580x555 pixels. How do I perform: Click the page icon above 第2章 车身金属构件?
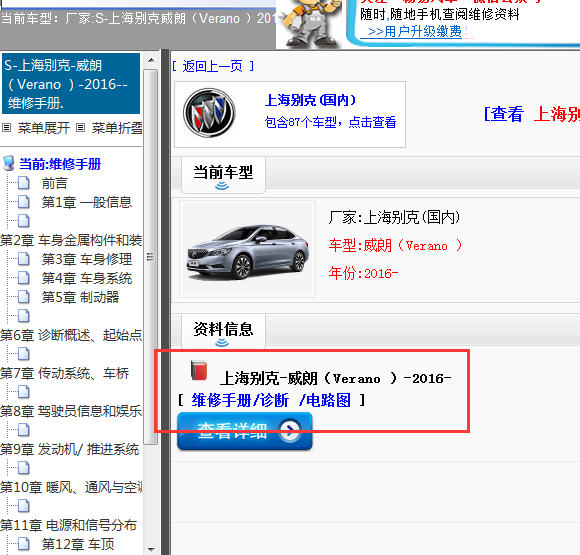point(24,221)
